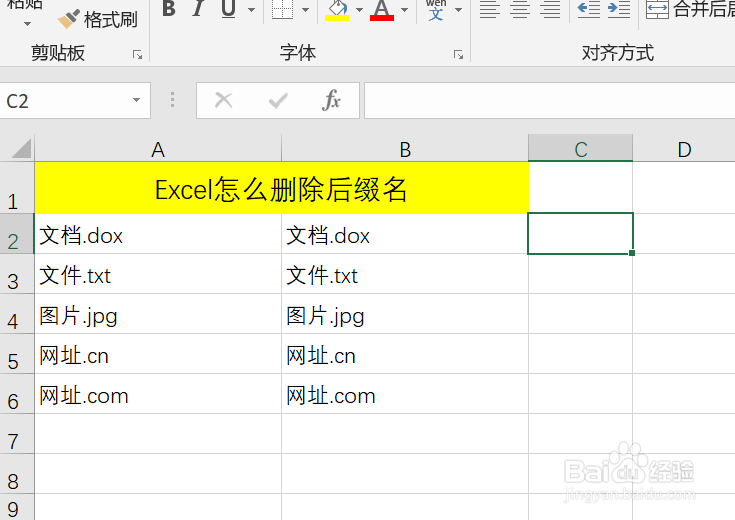Select cell B3 with 文件.txt
The width and height of the screenshot is (735, 520).
click(x=405, y=274)
